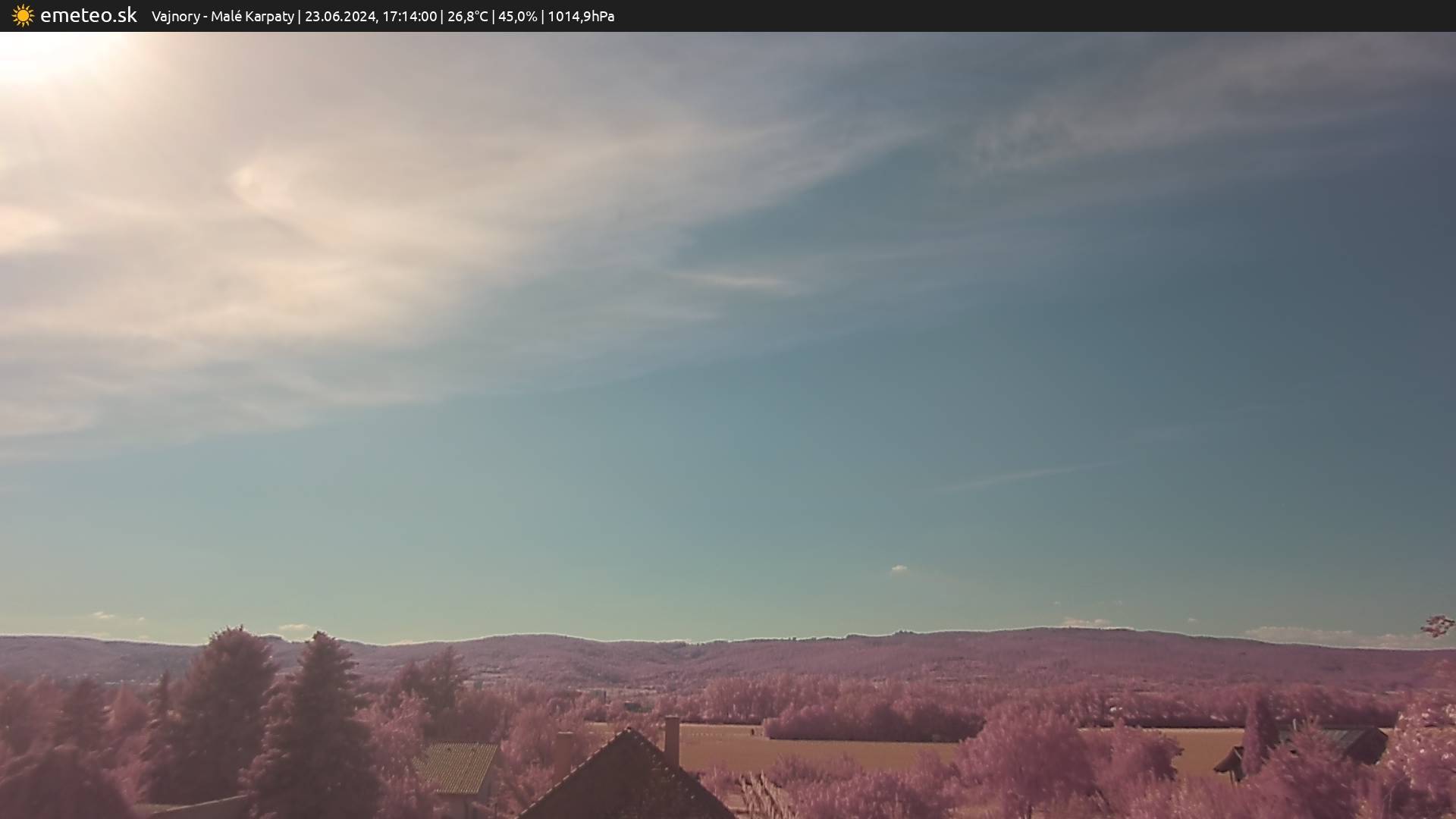Screen dimensions: 1456x819
Task: Click the emeteo.sk sun logo icon
Action: click(x=23, y=15)
